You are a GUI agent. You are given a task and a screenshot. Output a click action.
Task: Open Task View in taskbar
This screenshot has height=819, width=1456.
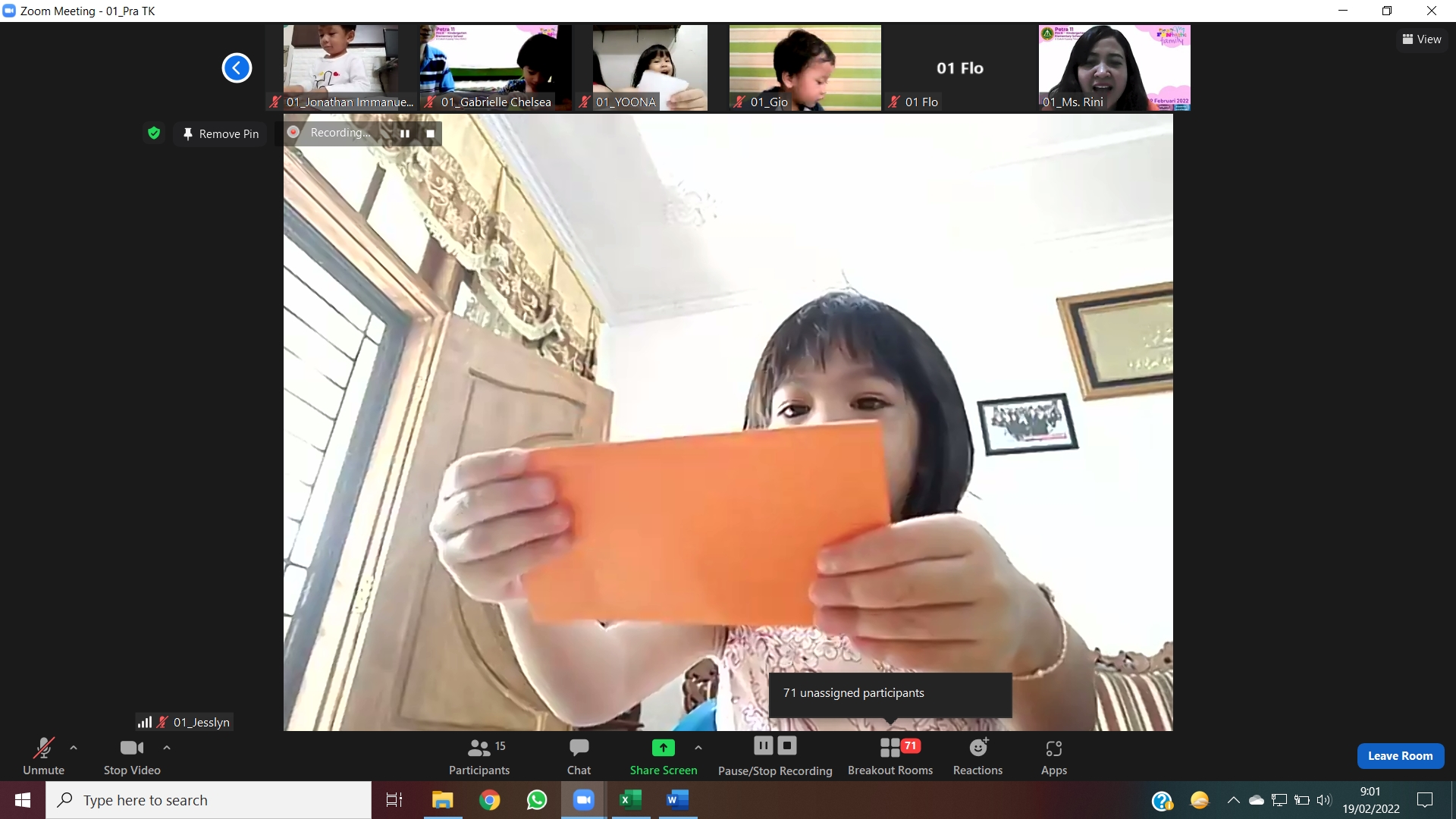point(394,800)
